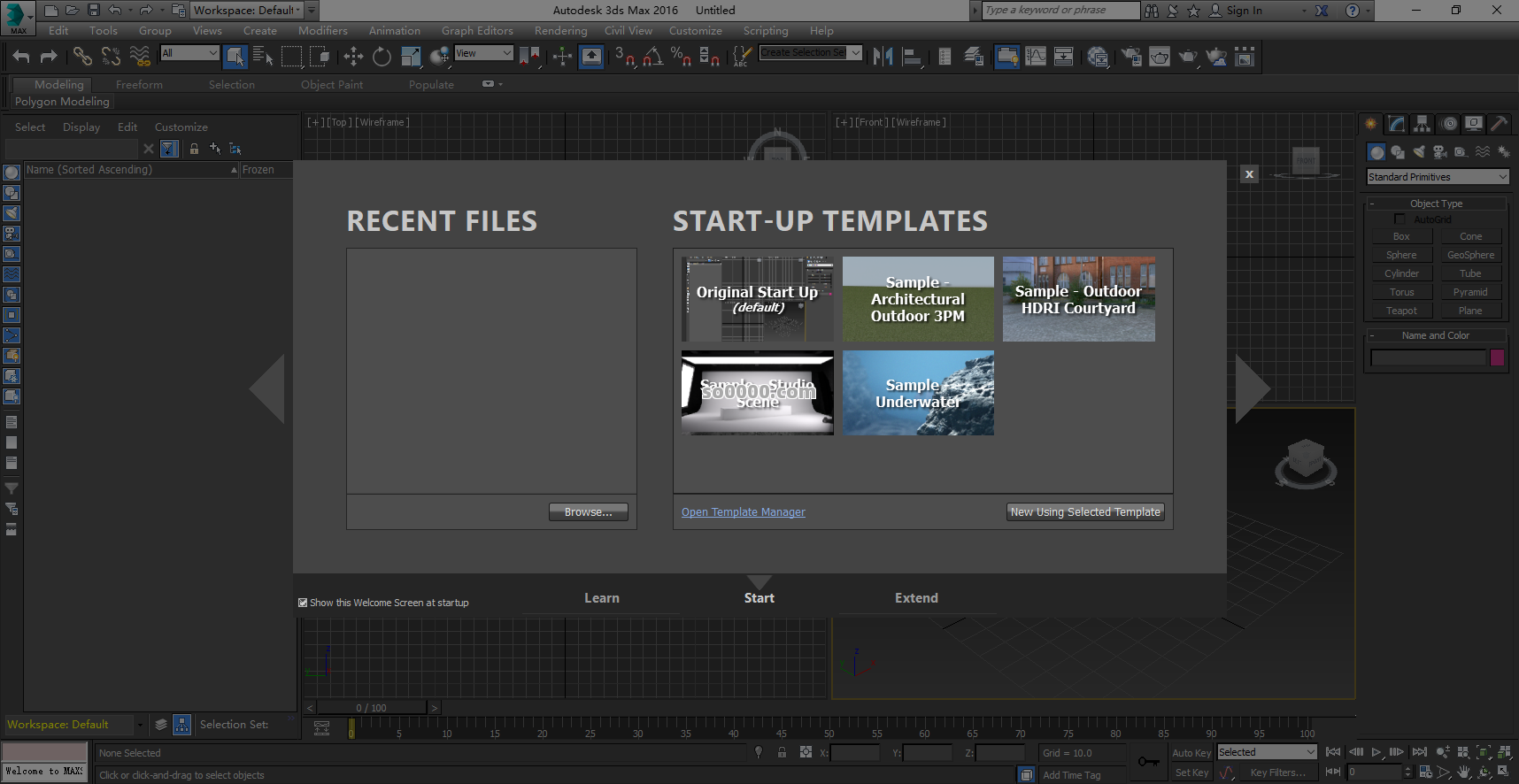Open the Rendering menu

(560, 31)
